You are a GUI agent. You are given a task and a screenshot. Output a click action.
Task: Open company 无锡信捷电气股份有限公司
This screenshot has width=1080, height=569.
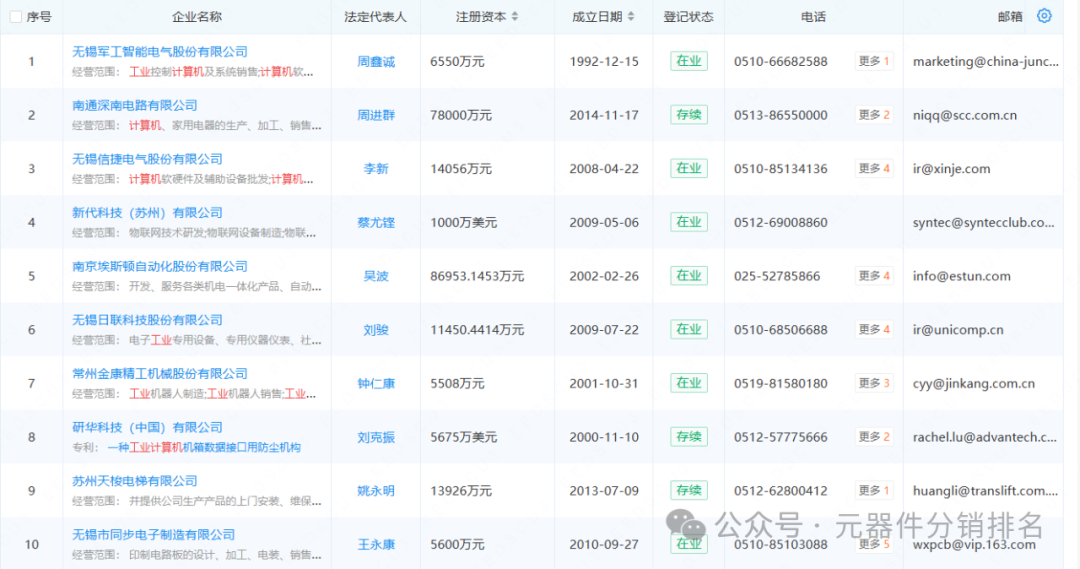[x=147, y=159]
